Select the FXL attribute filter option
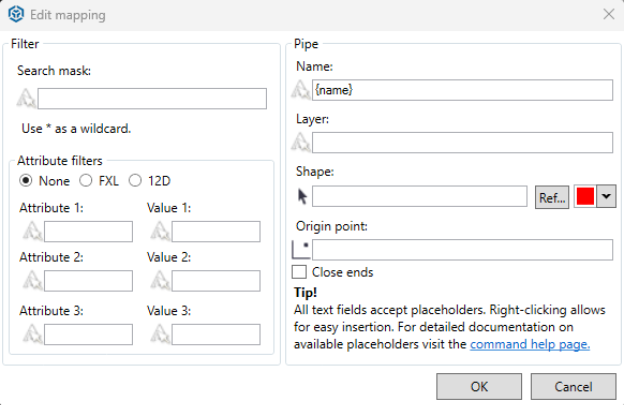624x405 pixels. coord(86,180)
